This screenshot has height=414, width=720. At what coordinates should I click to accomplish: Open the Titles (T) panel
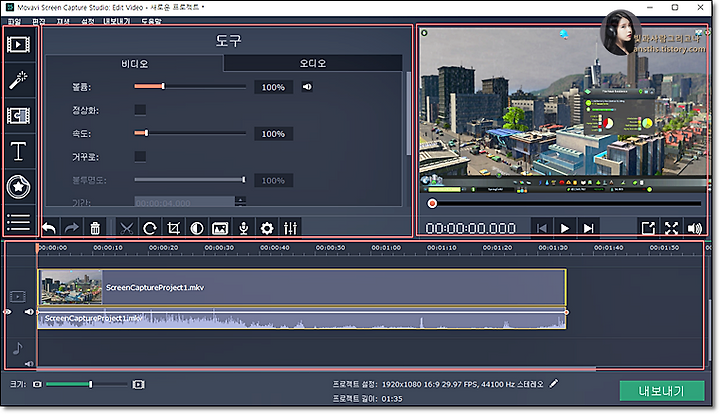click(x=18, y=151)
